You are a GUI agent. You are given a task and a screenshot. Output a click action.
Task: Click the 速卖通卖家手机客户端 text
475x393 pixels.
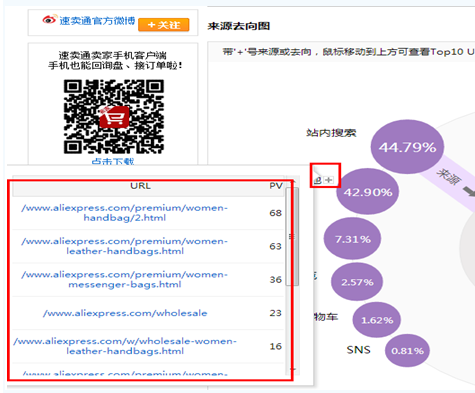[112, 55]
